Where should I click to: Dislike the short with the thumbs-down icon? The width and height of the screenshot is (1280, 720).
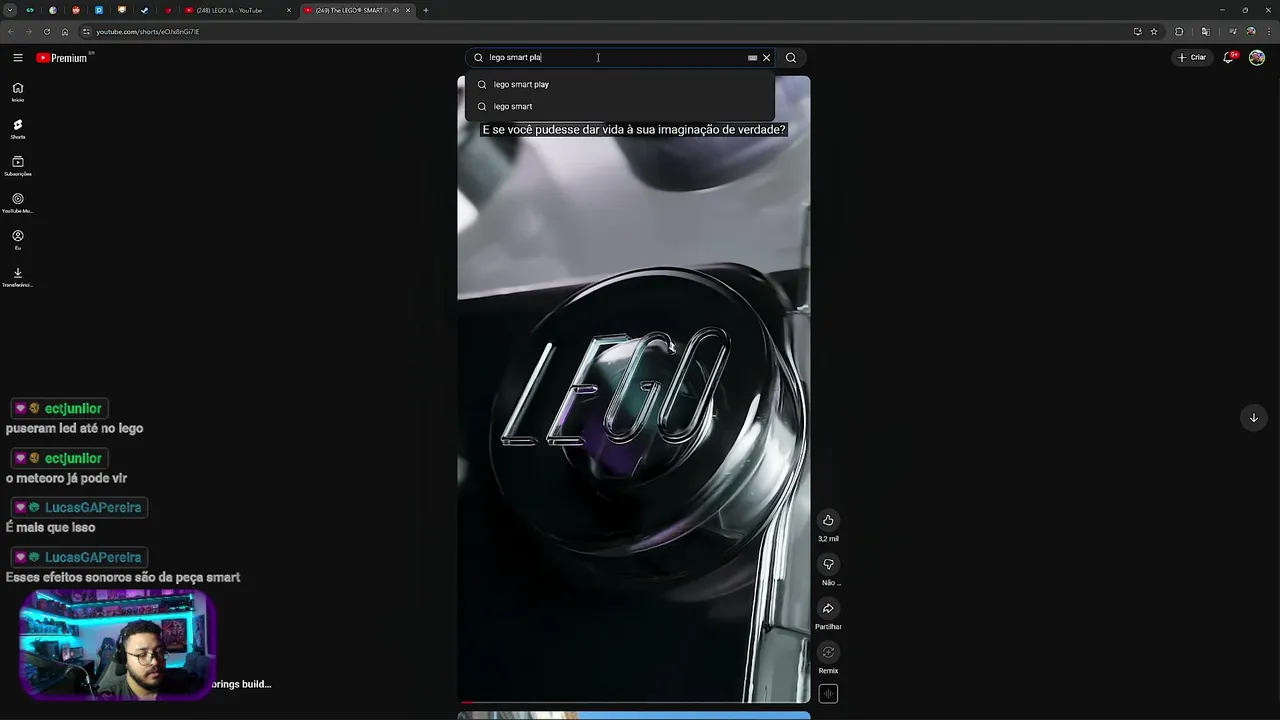click(828, 564)
